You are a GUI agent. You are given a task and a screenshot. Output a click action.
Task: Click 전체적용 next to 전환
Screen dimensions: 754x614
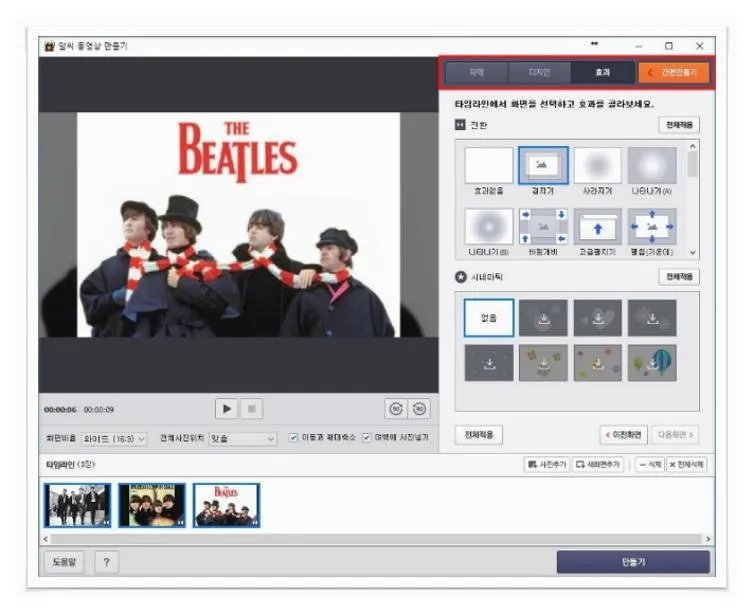pos(679,125)
